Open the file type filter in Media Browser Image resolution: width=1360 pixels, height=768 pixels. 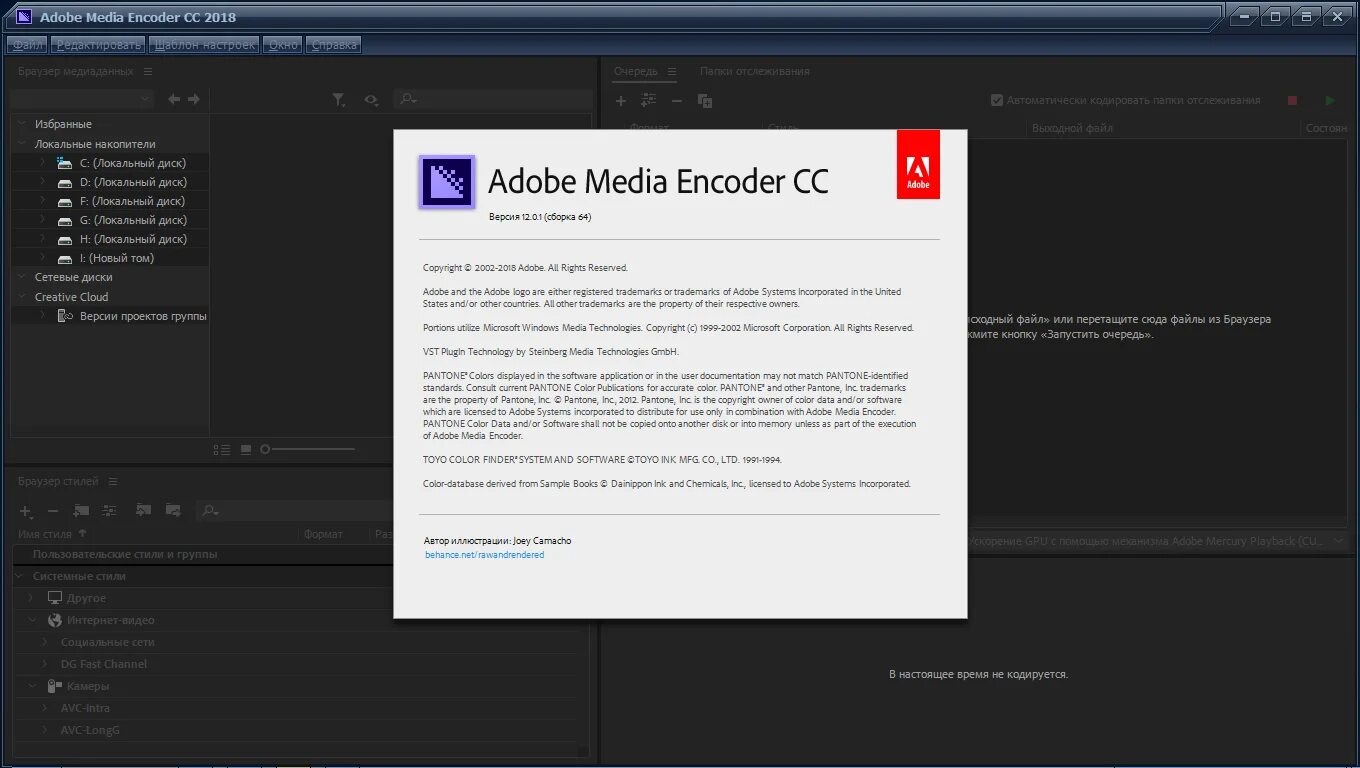(339, 99)
